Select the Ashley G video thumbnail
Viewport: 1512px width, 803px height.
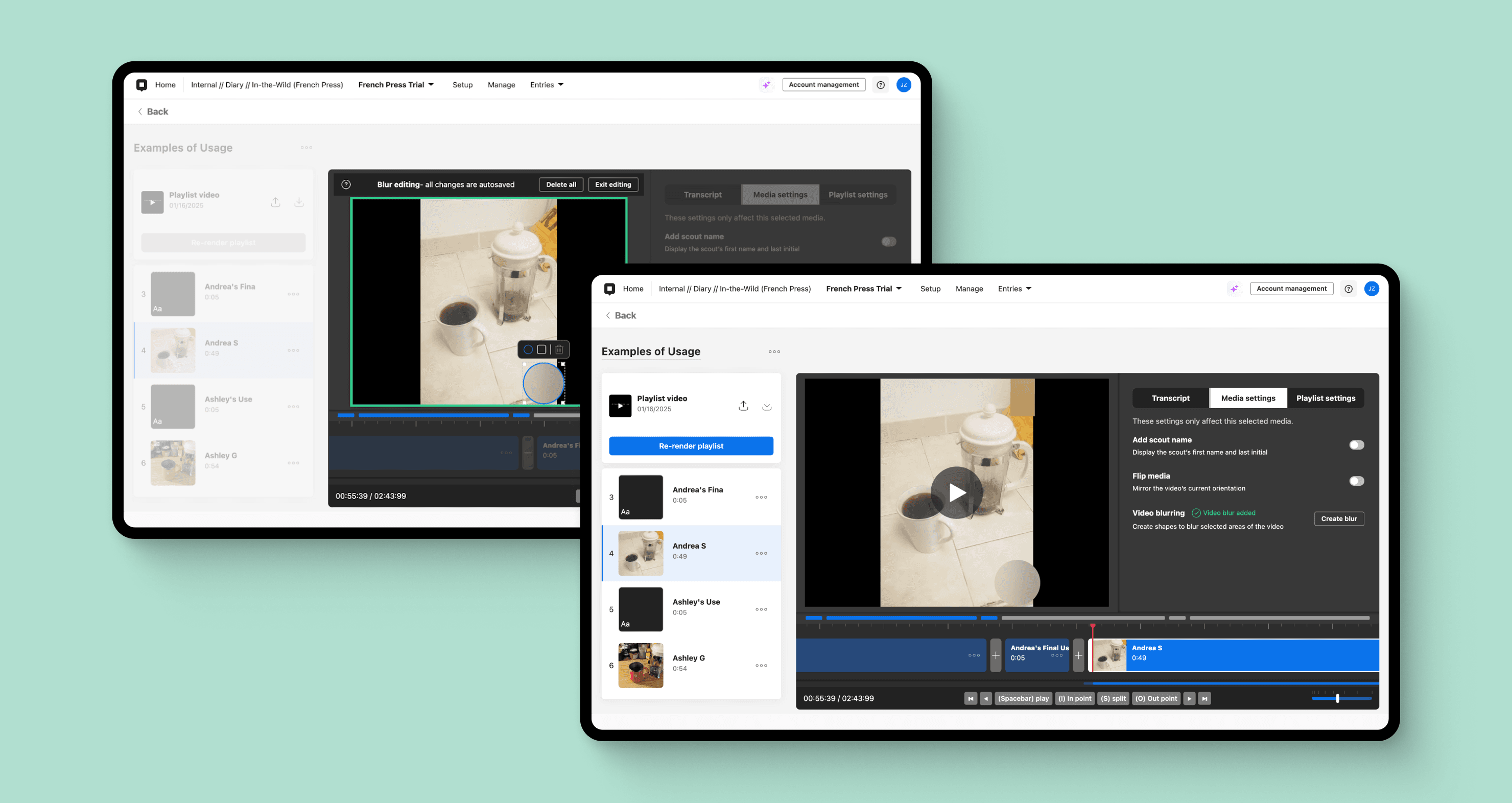tap(641, 666)
